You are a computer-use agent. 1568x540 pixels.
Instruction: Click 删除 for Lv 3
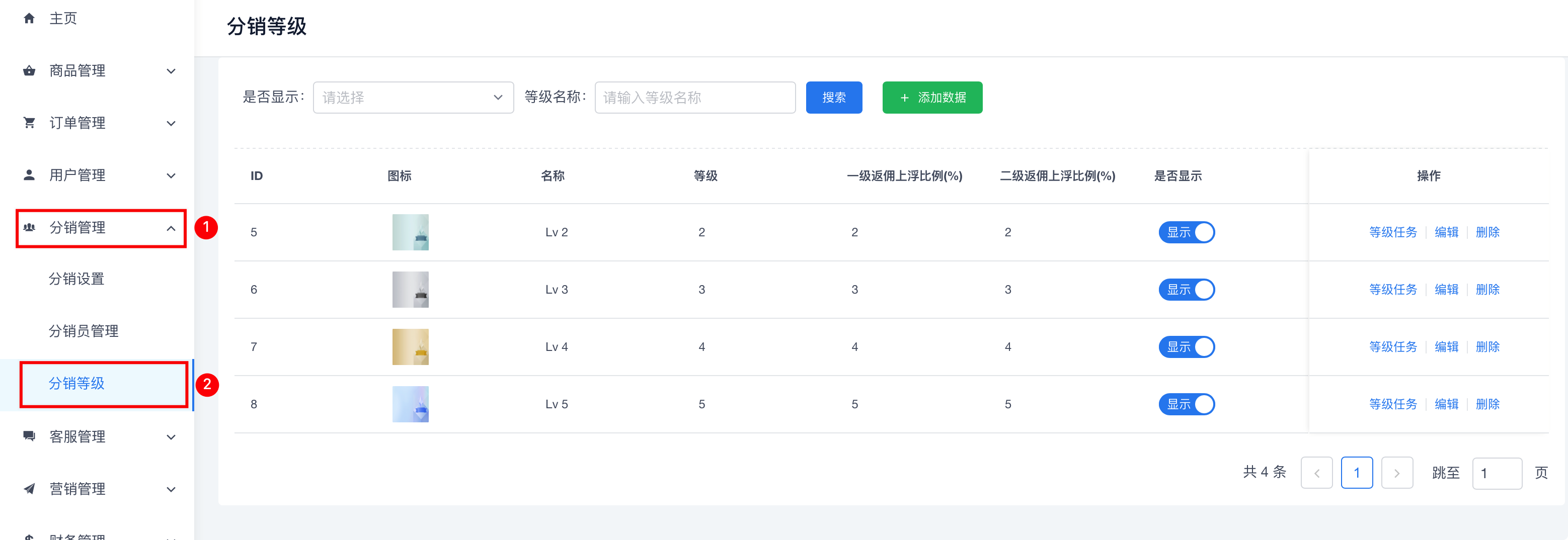click(1487, 290)
